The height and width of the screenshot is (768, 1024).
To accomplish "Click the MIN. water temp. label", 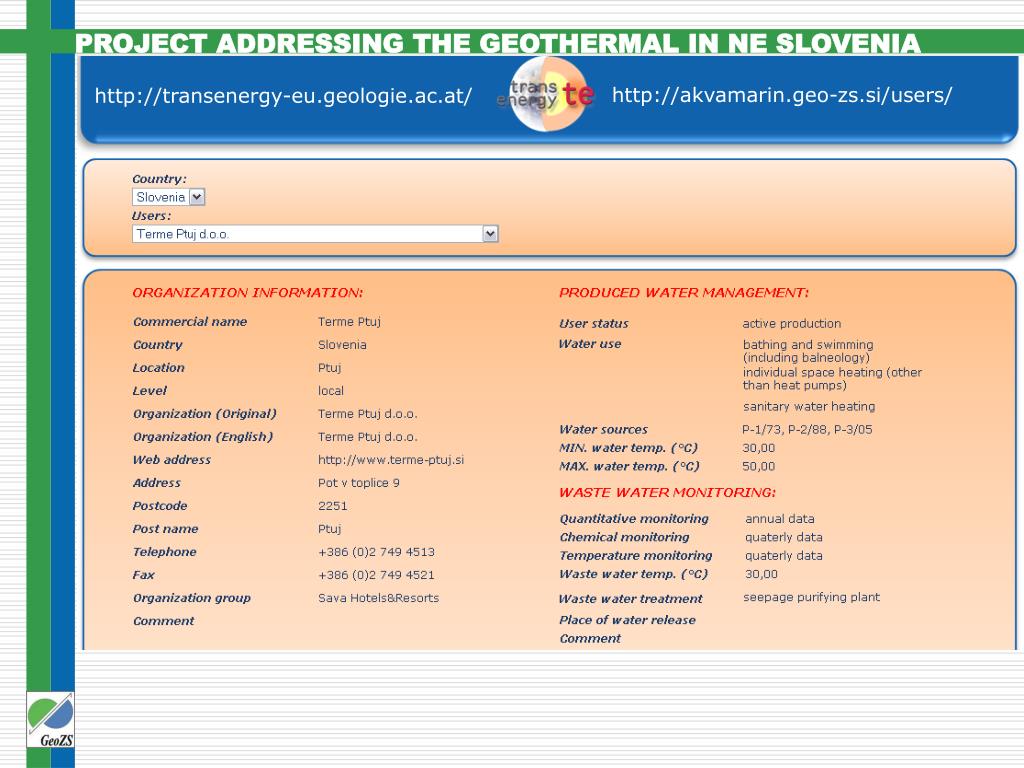I will (628, 448).
